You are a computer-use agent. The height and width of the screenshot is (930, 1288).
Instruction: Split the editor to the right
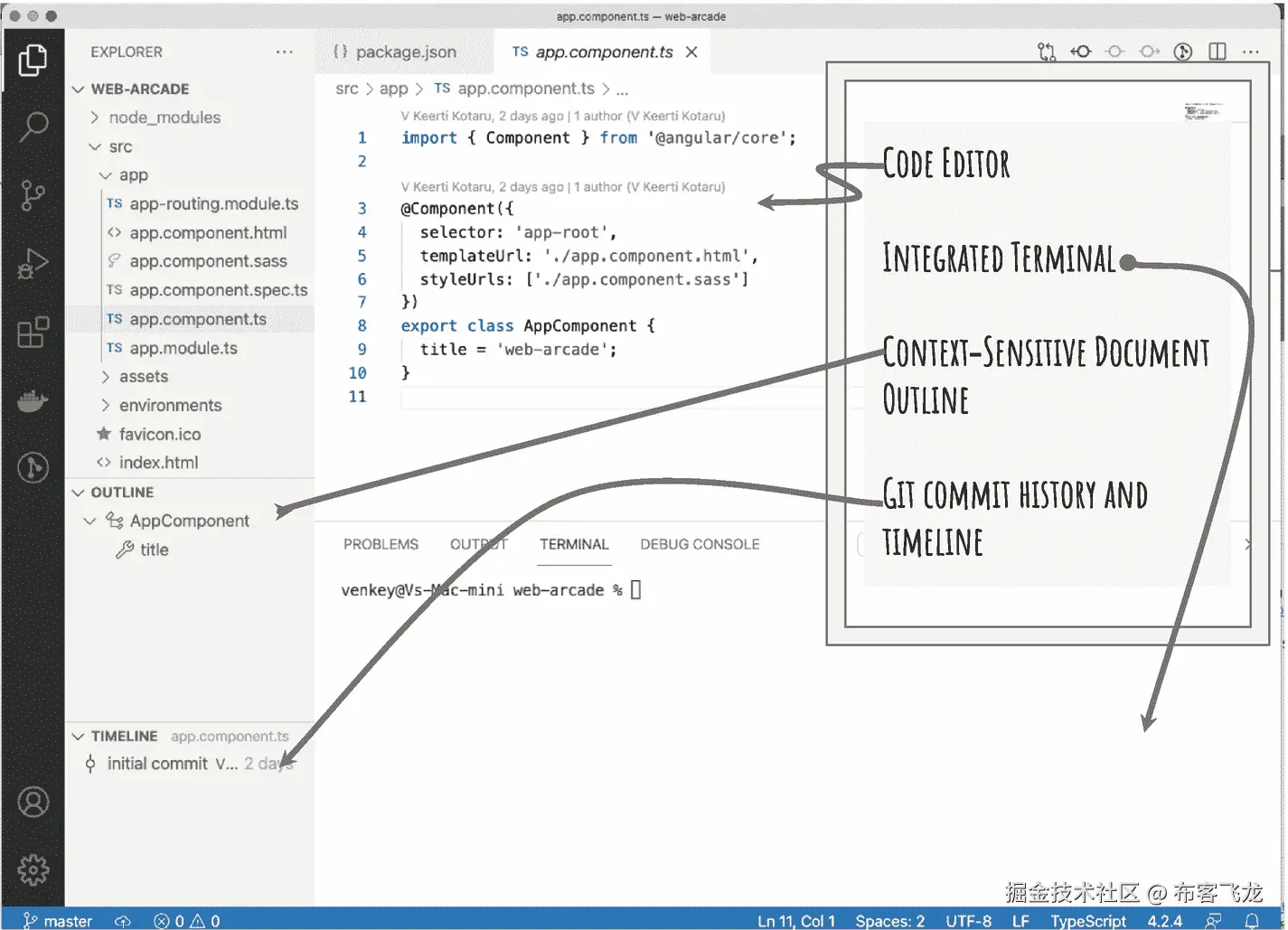1217,52
